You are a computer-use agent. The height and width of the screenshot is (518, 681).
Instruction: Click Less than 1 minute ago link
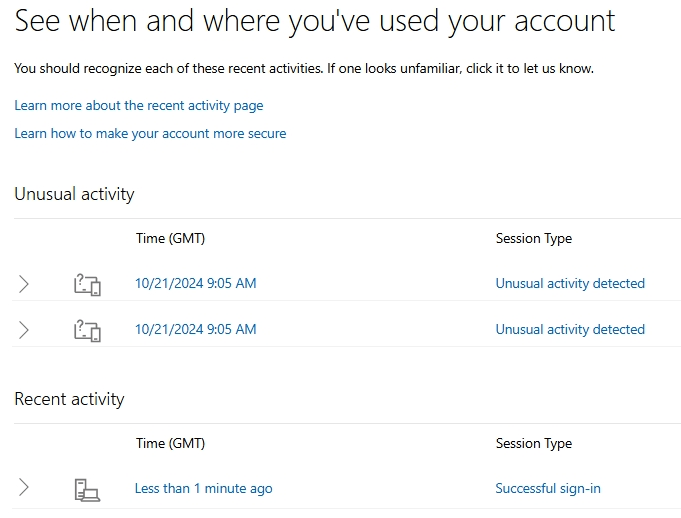coord(204,488)
